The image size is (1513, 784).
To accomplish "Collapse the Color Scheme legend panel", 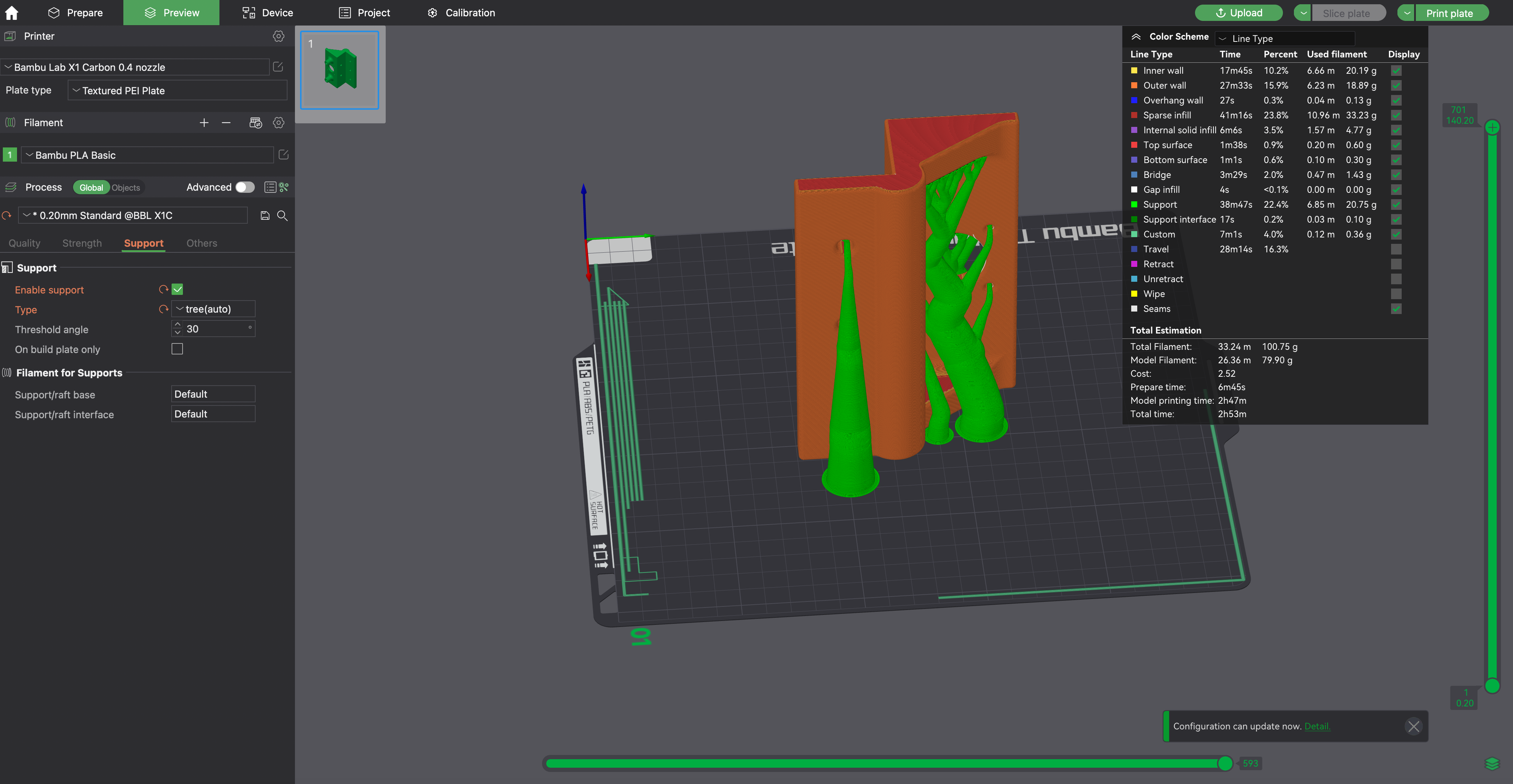I will point(1136,37).
